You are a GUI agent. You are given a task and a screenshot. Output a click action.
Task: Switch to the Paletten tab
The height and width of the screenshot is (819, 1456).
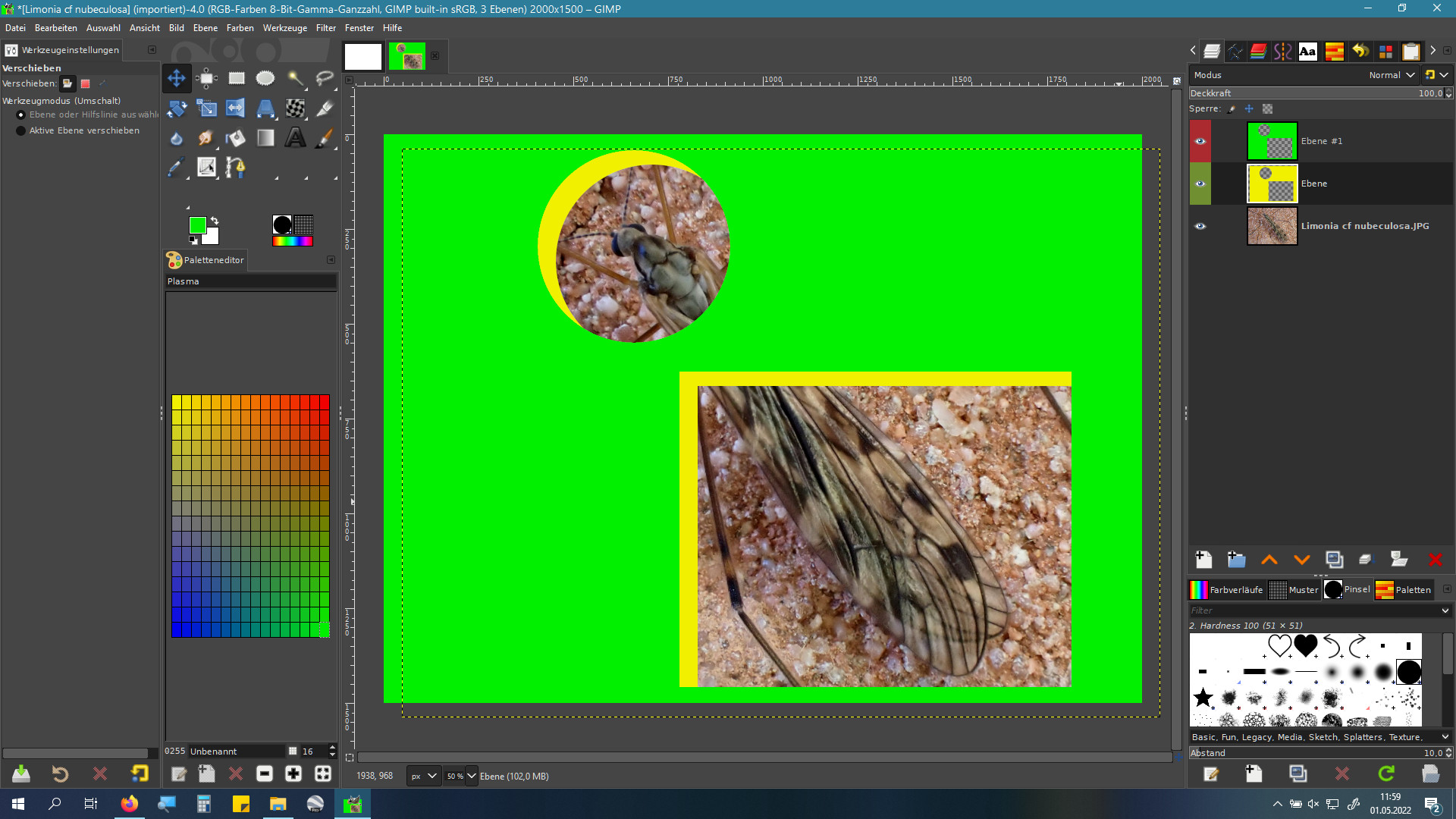[x=1404, y=589]
